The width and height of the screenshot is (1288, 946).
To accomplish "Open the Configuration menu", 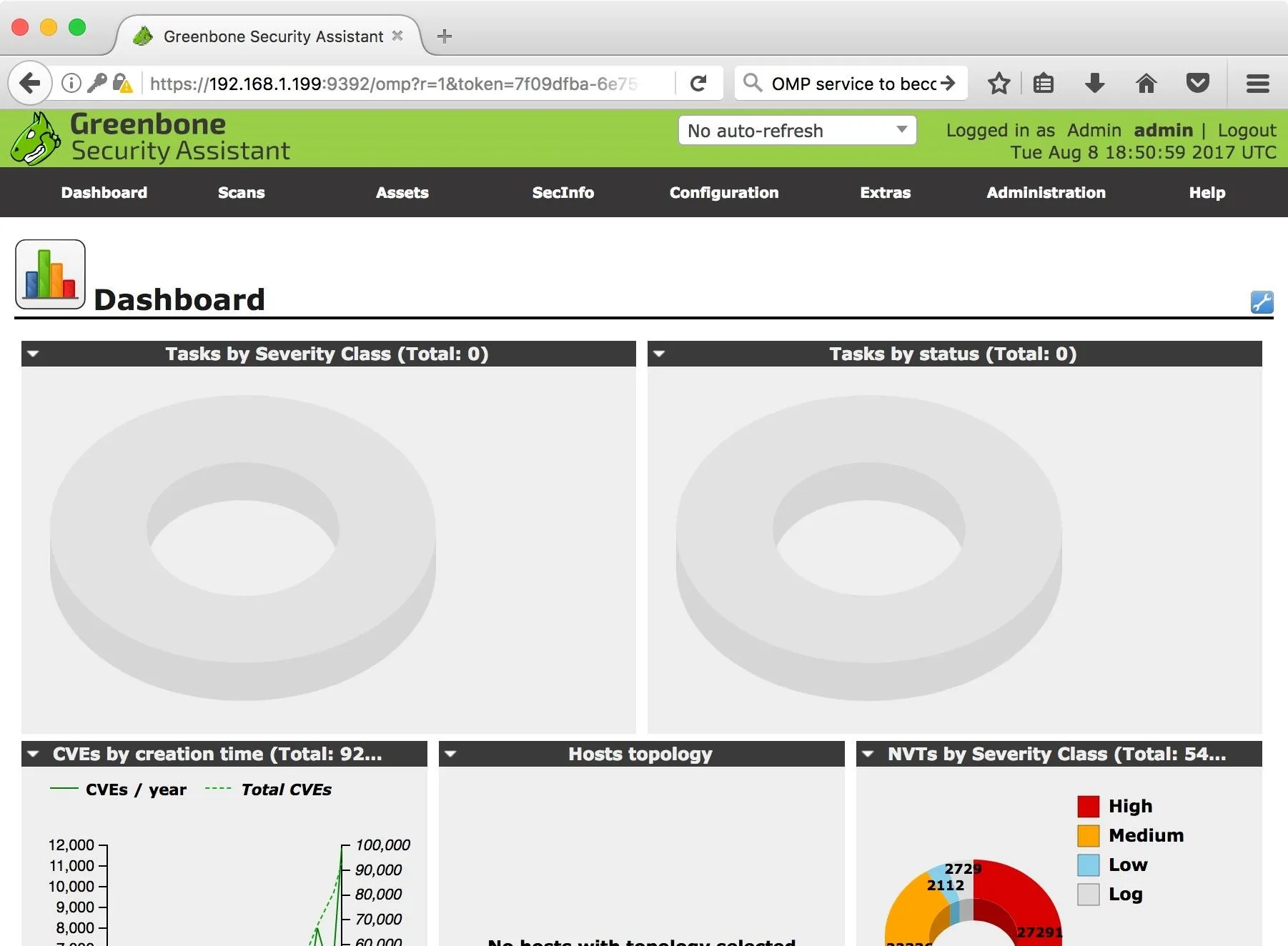I will pyautogui.click(x=724, y=193).
